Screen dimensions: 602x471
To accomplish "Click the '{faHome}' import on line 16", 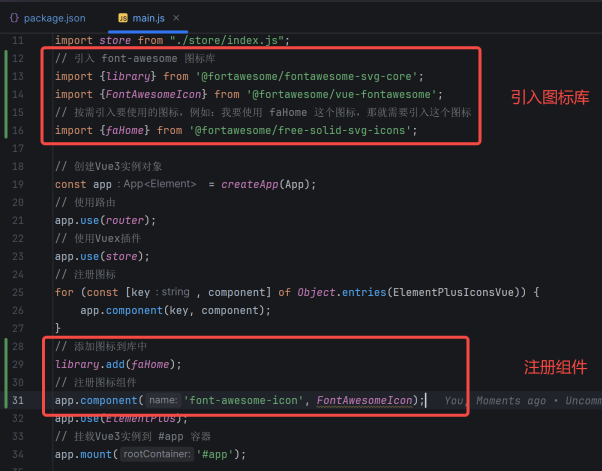I will click(x=124, y=130).
